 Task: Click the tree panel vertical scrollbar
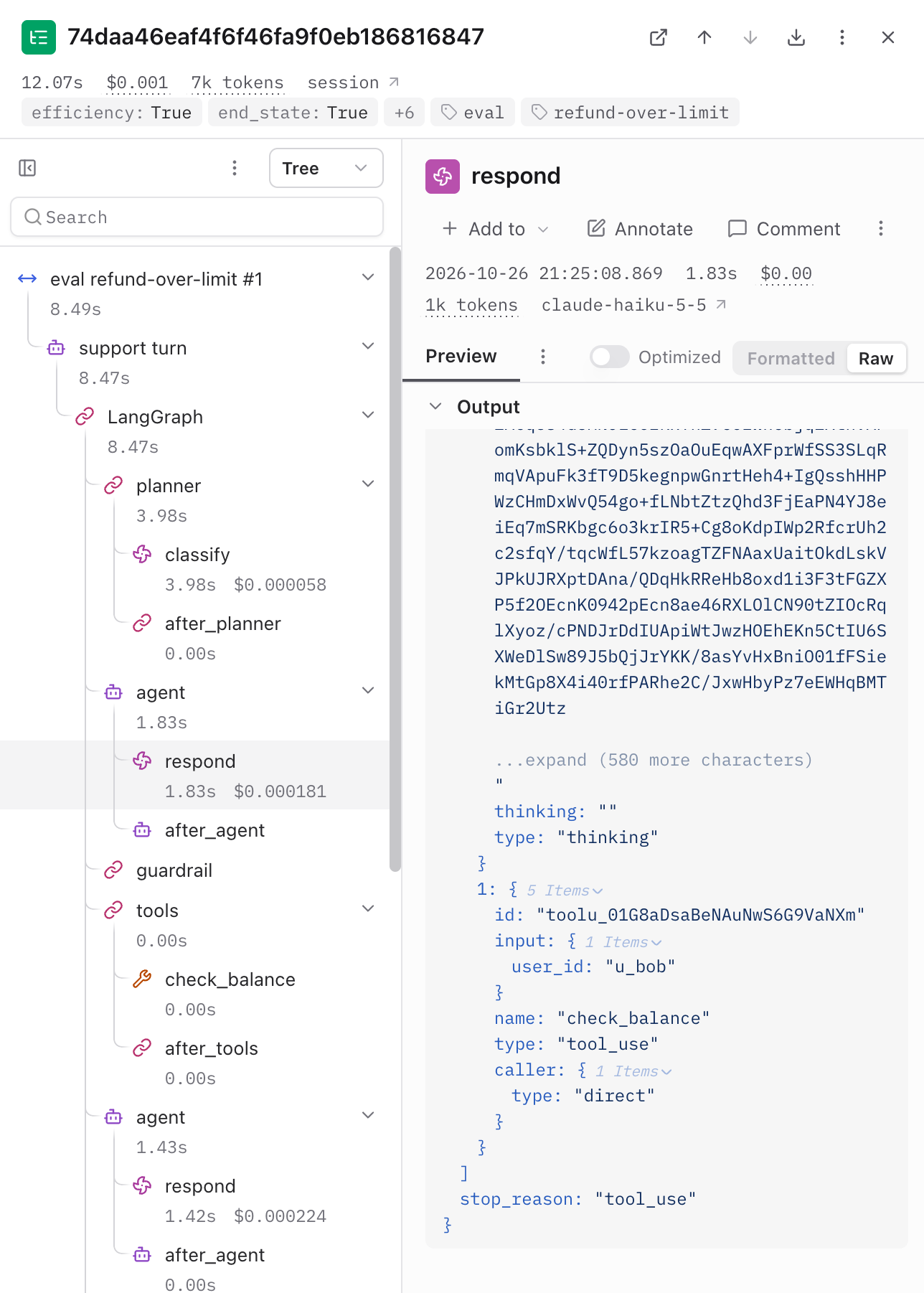(x=395, y=560)
